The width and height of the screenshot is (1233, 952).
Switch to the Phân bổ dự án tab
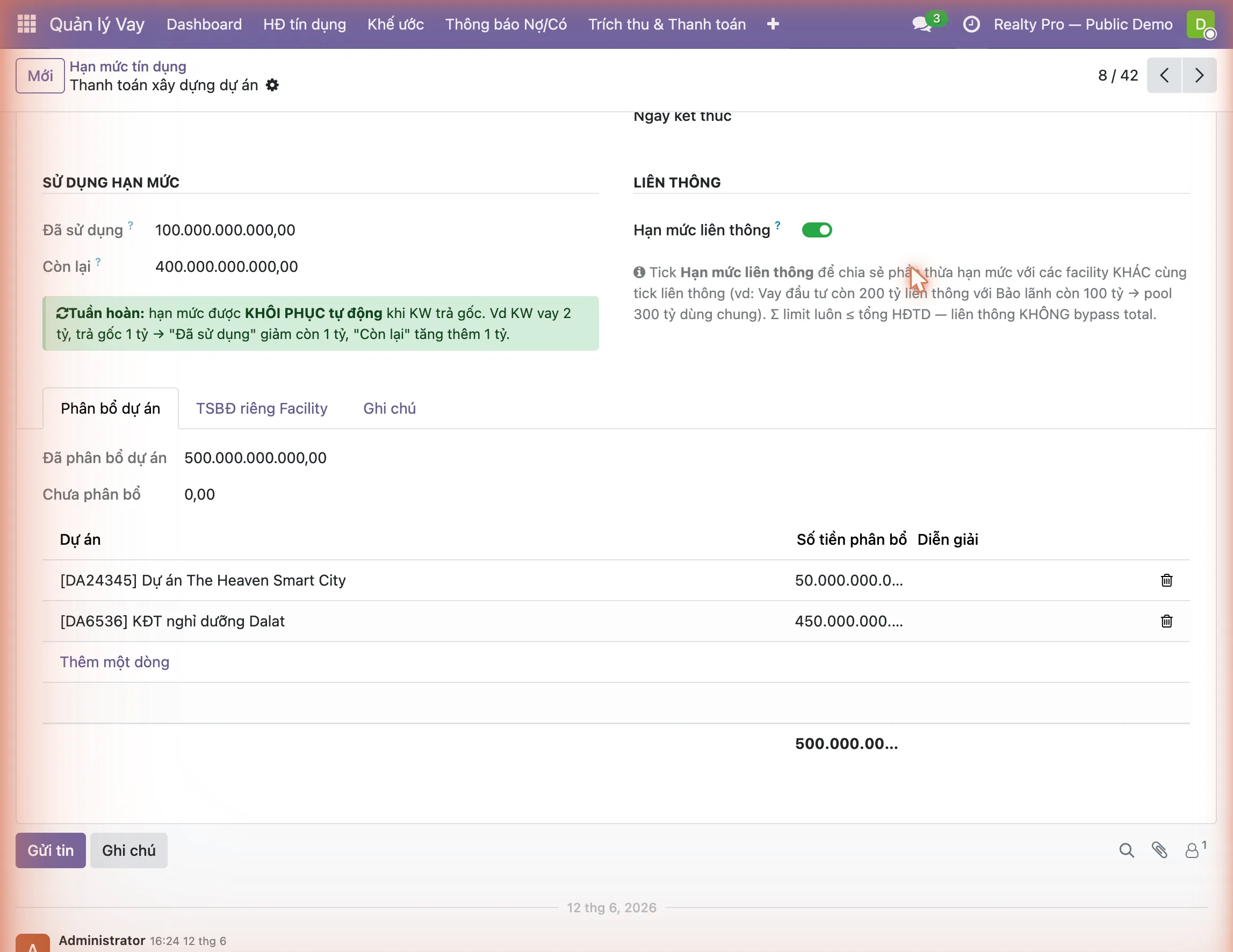pos(111,408)
